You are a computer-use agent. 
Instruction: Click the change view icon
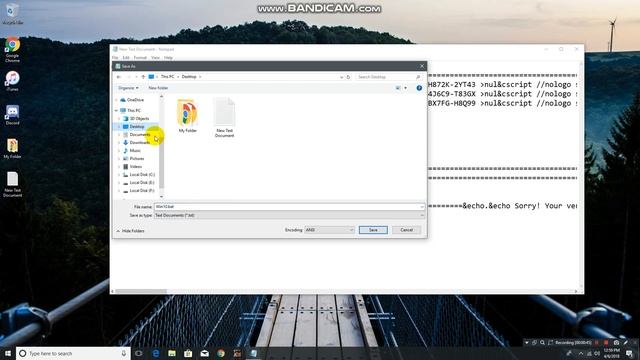(x=398, y=88)
